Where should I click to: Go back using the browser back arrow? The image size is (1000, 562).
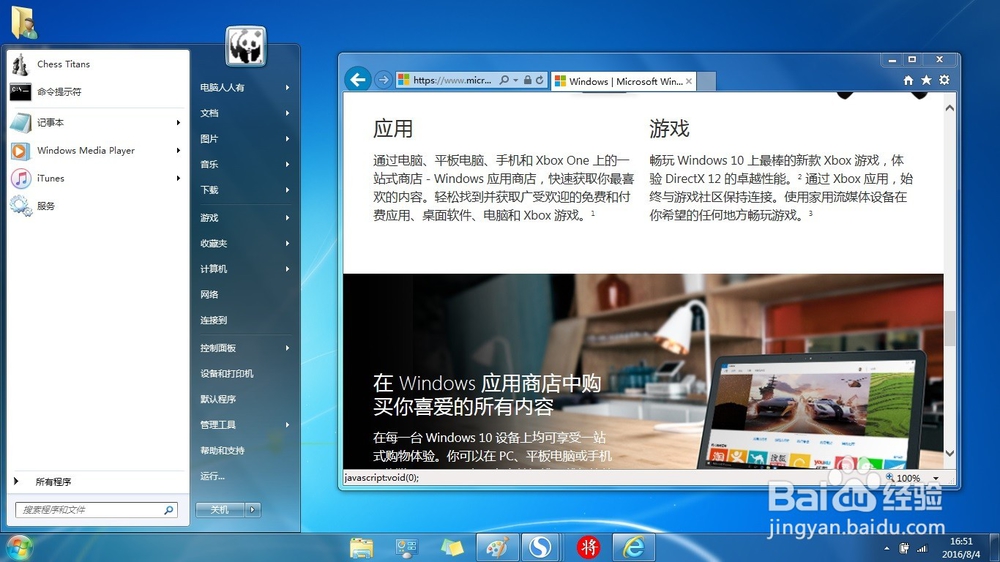coord(358,80)
